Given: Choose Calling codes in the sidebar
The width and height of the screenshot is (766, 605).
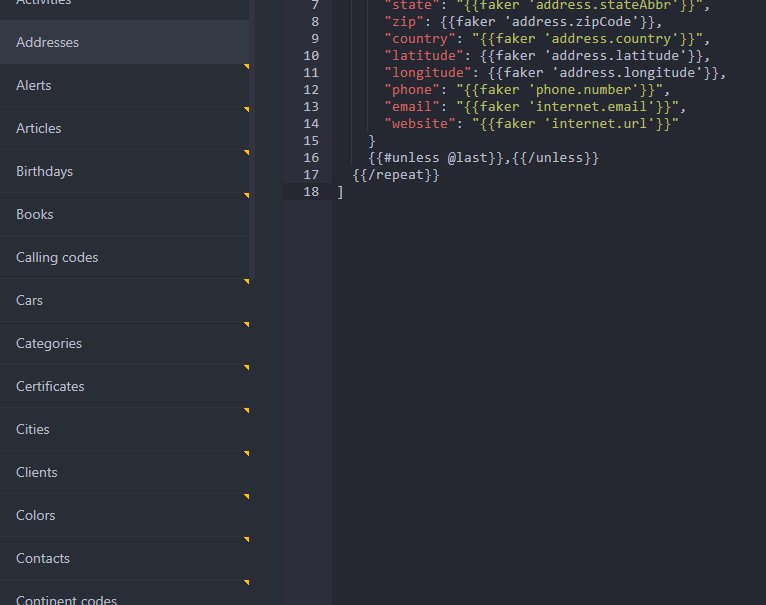Looking at the screenshot, I should pos(57,257).
